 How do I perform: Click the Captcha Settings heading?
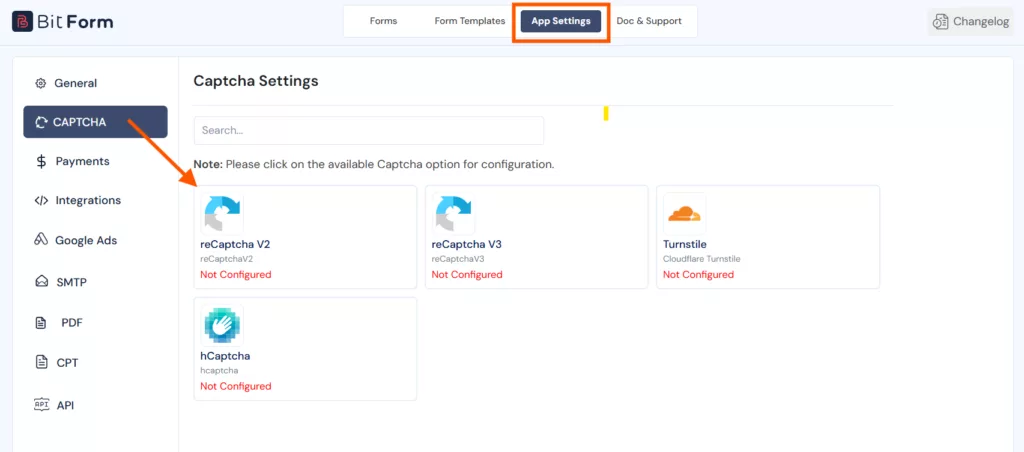(x=256, y=81)
